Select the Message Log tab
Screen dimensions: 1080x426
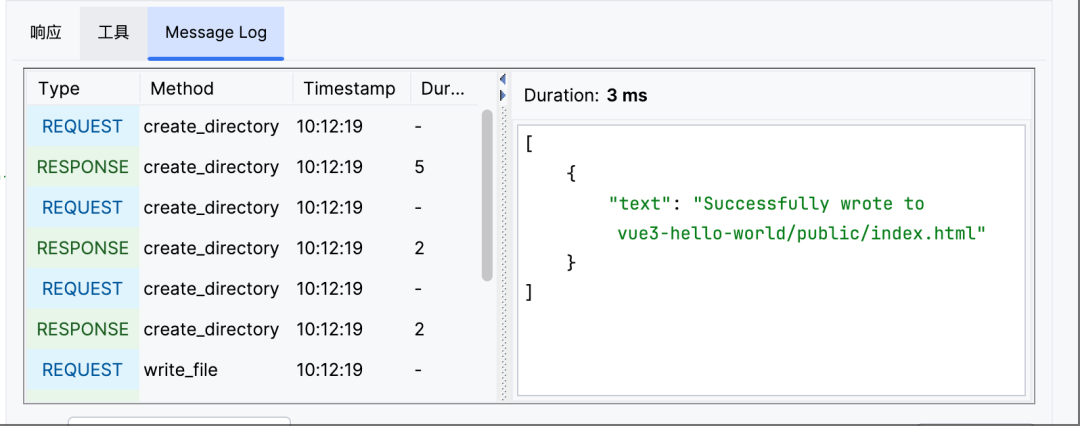tap(216, 32)
